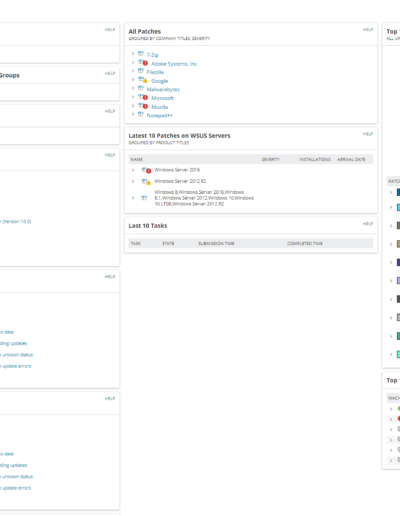Click the TASK column header

click(x=135, y=244)
